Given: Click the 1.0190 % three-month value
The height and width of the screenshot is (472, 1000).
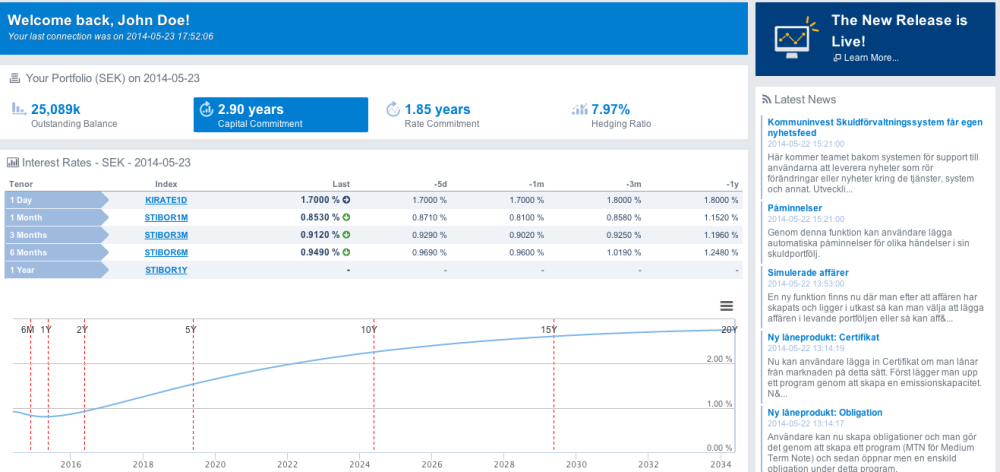Looking at the screenshot, I should [622, 252].
